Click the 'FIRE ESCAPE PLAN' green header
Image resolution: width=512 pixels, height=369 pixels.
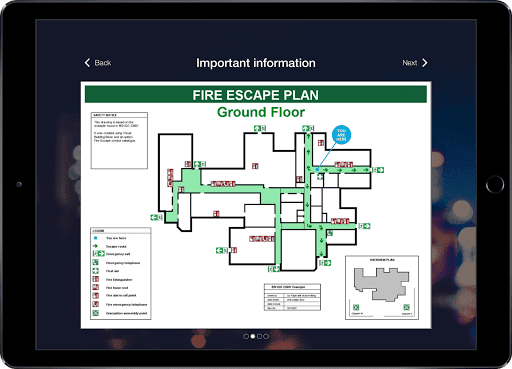(256, 95)
